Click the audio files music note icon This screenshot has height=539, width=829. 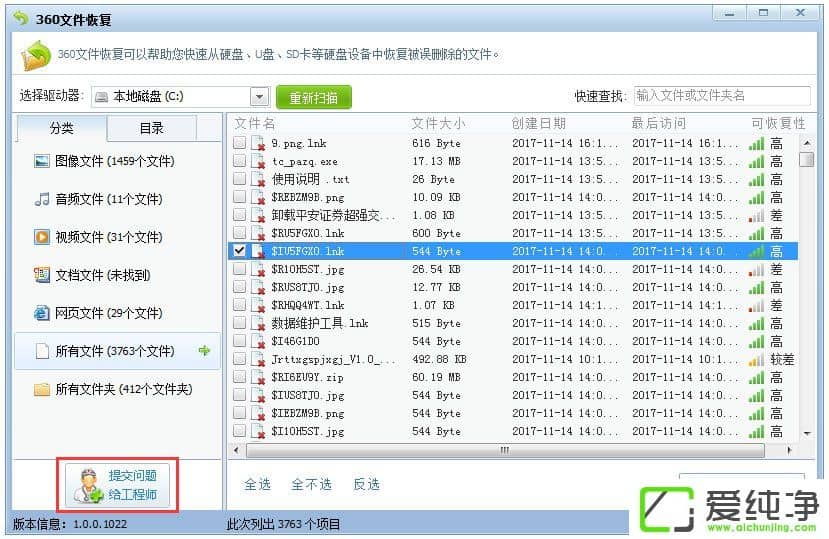[x=42, y=199]
